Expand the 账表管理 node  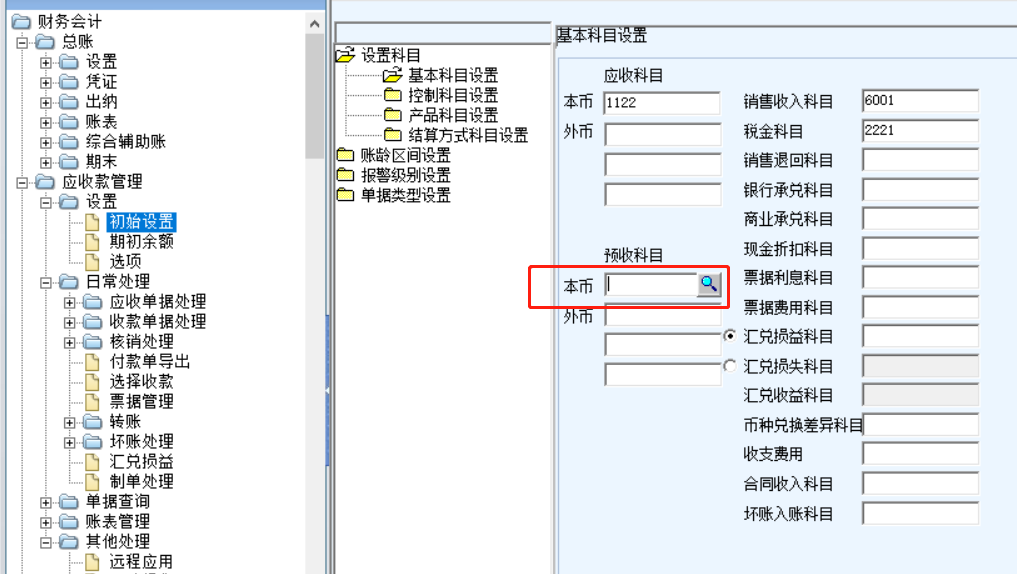click(45, 522)
